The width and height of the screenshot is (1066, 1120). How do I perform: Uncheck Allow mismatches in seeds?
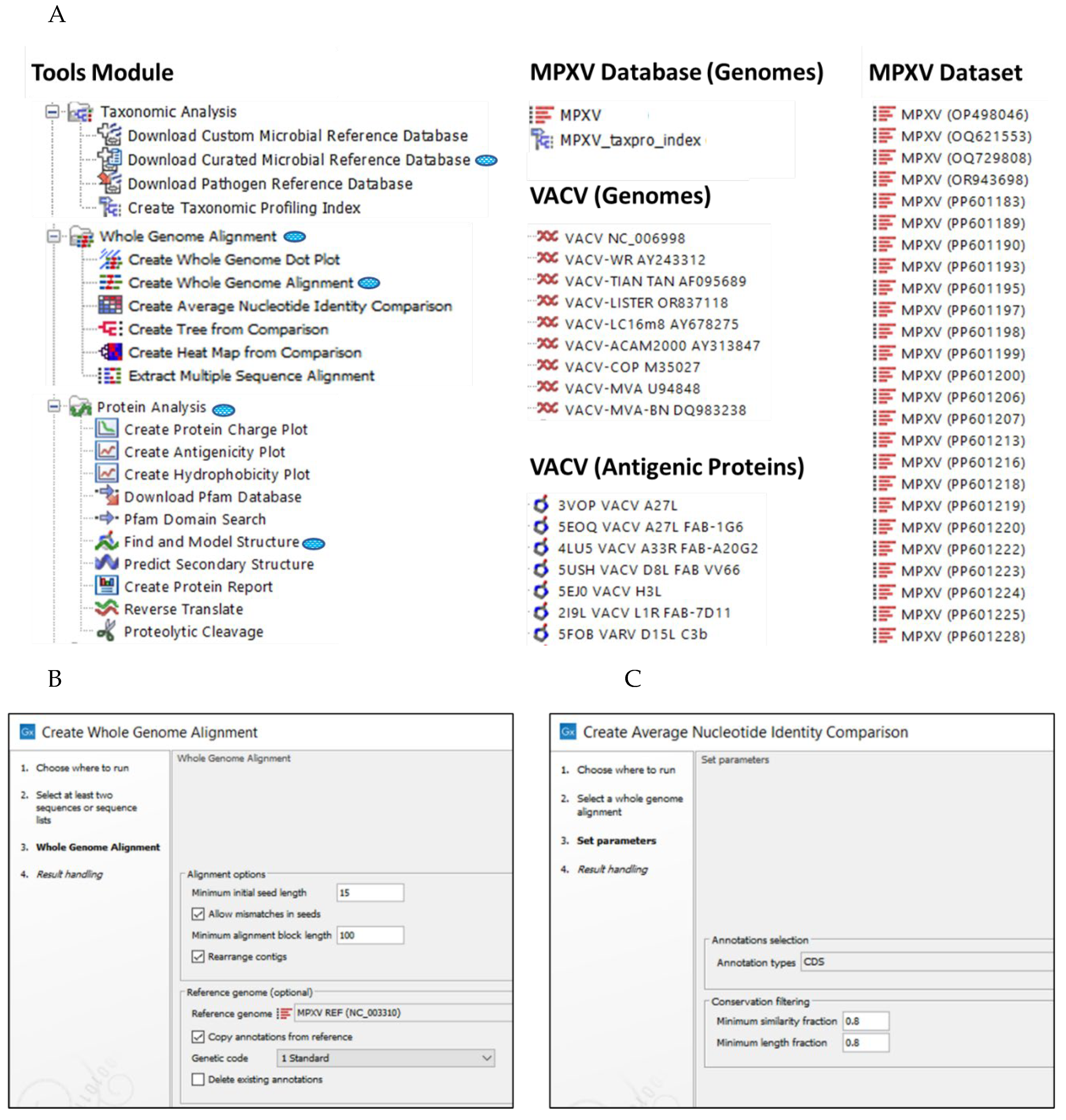click(x=198, y=914)
